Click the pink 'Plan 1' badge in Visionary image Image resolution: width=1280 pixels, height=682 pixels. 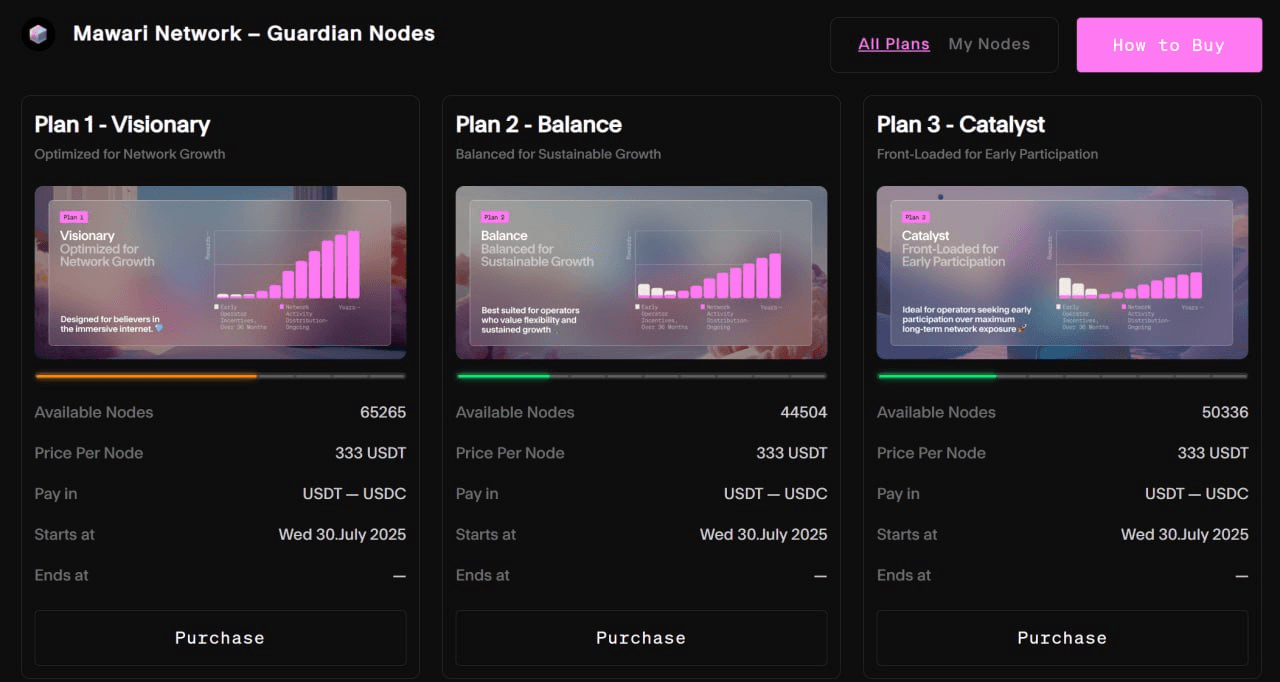(74, 217)
